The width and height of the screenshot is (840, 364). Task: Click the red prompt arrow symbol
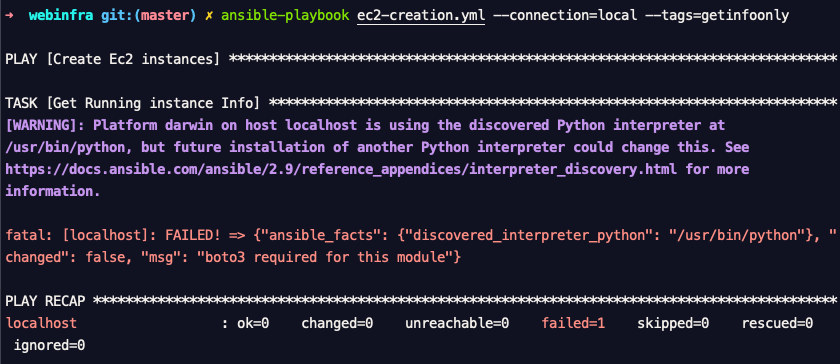click(x=10, y=16)
